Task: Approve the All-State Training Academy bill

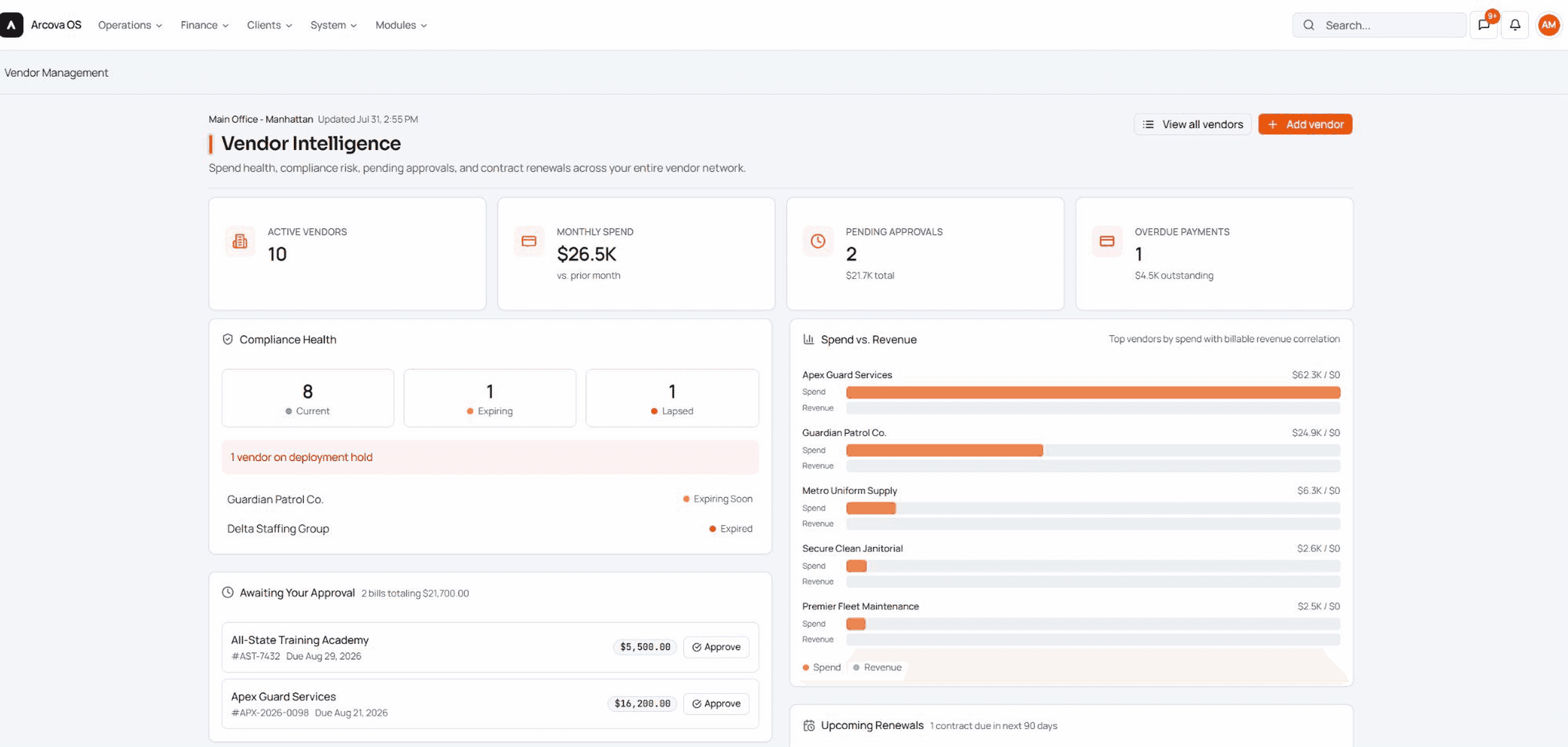Action: point(716,647)
